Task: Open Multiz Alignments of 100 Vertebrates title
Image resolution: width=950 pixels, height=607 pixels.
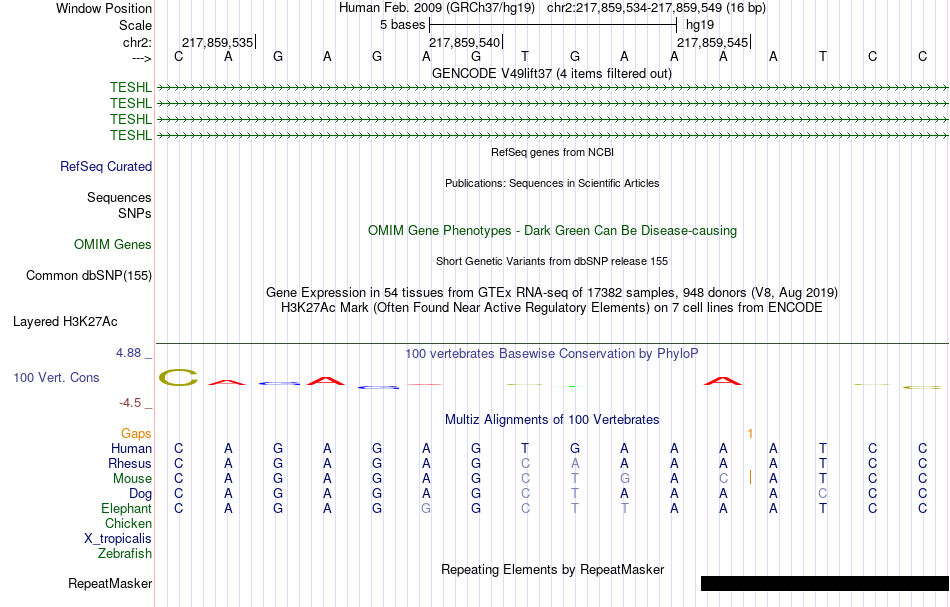Action: point(552,419)
